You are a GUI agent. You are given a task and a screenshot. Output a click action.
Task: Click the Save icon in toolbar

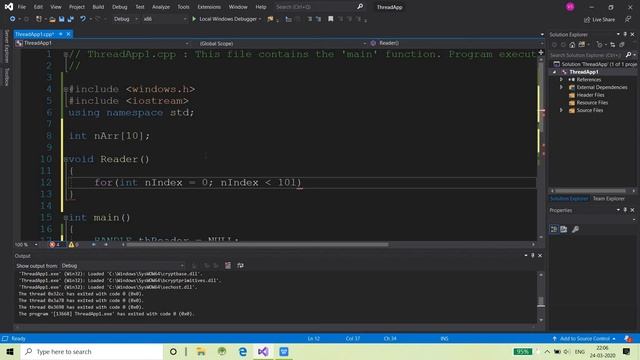point(61,19)
